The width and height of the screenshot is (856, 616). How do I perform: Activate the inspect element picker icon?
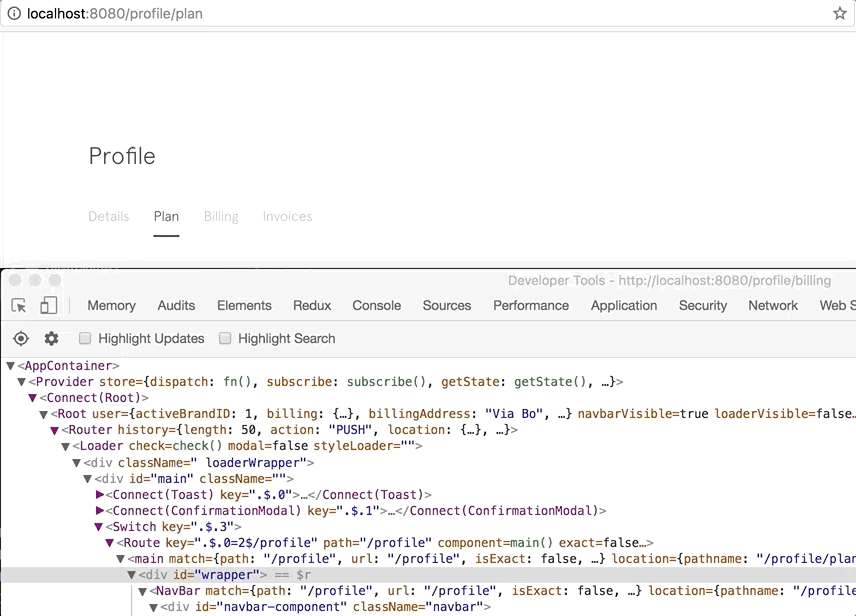pos(19,305)
